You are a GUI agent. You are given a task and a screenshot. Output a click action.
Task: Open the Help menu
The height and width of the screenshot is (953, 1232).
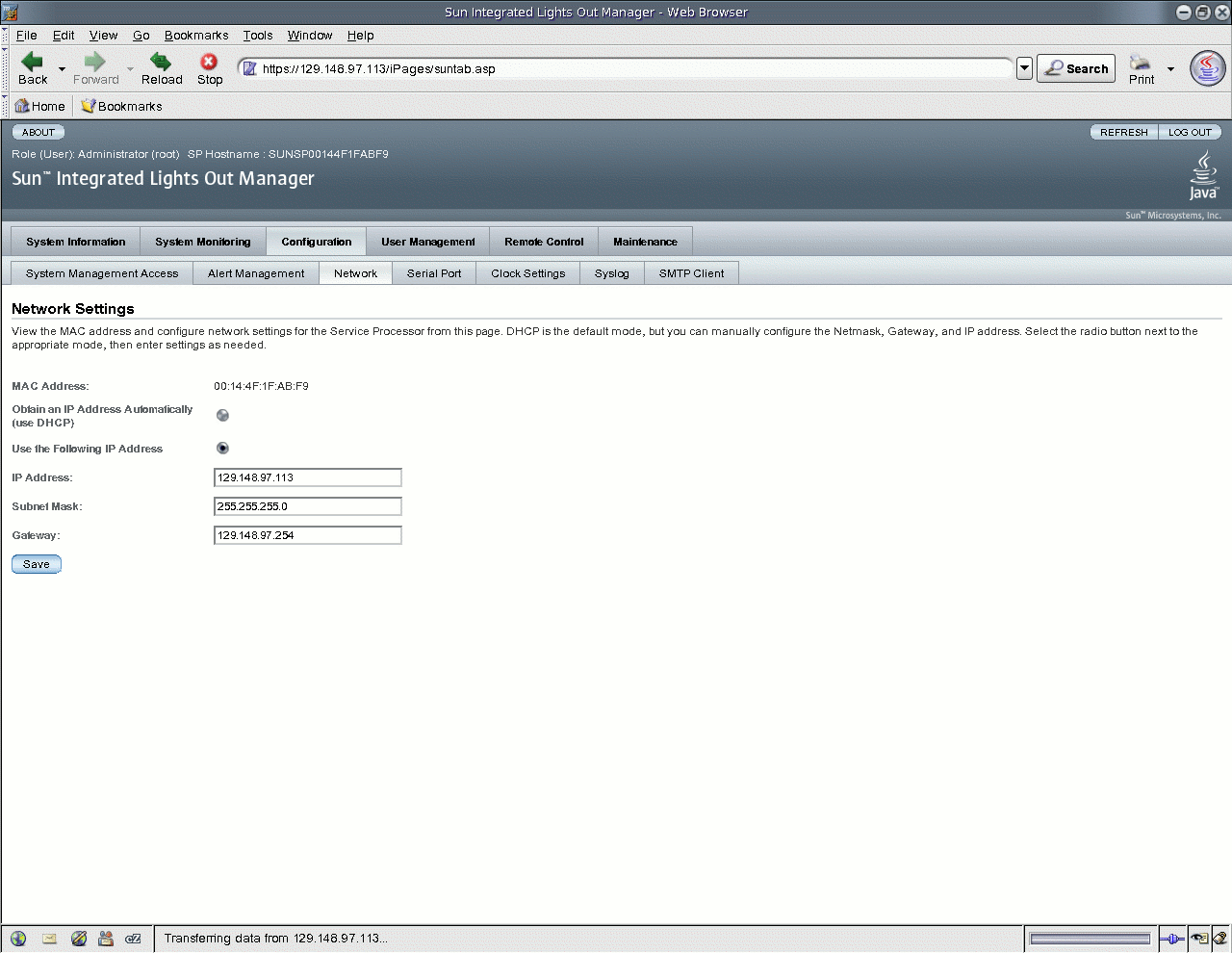(361, 36)
